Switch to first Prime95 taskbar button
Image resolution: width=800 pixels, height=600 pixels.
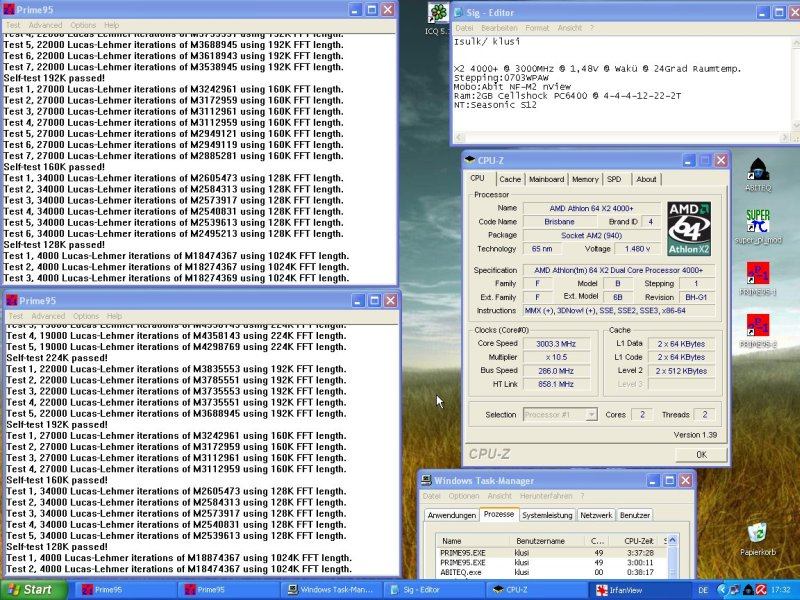click(x=125, y=590)
